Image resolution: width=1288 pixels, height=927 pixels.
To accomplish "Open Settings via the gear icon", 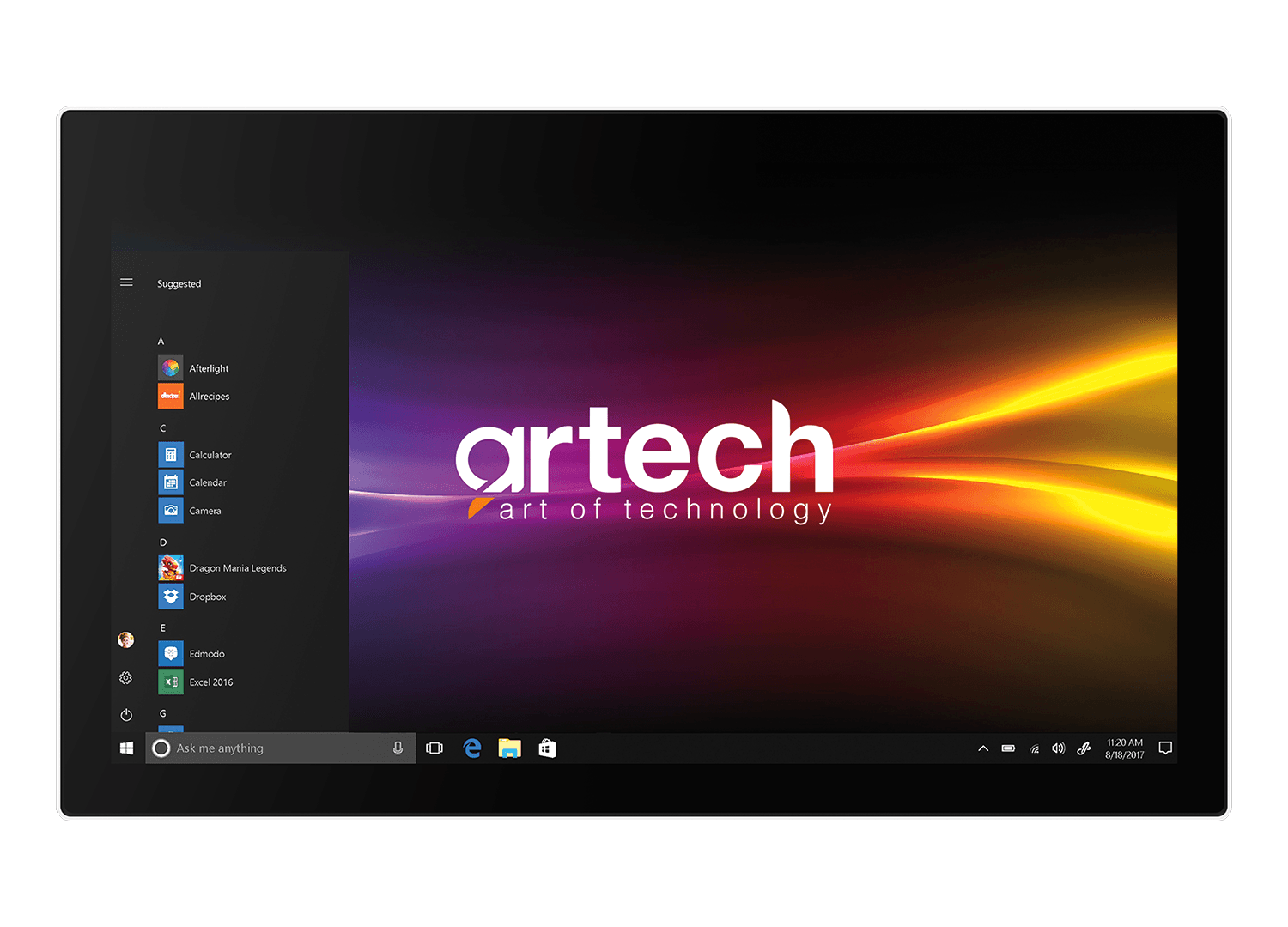I will click(x=126, y=678).
